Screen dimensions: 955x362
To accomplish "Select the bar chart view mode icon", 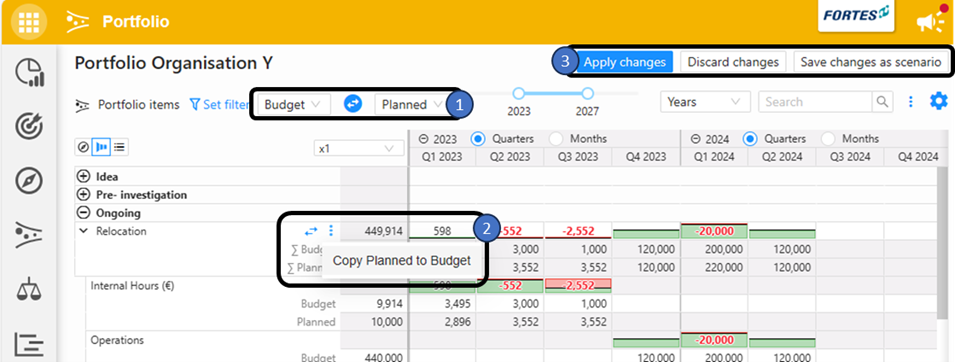I will tap(100, 147).
